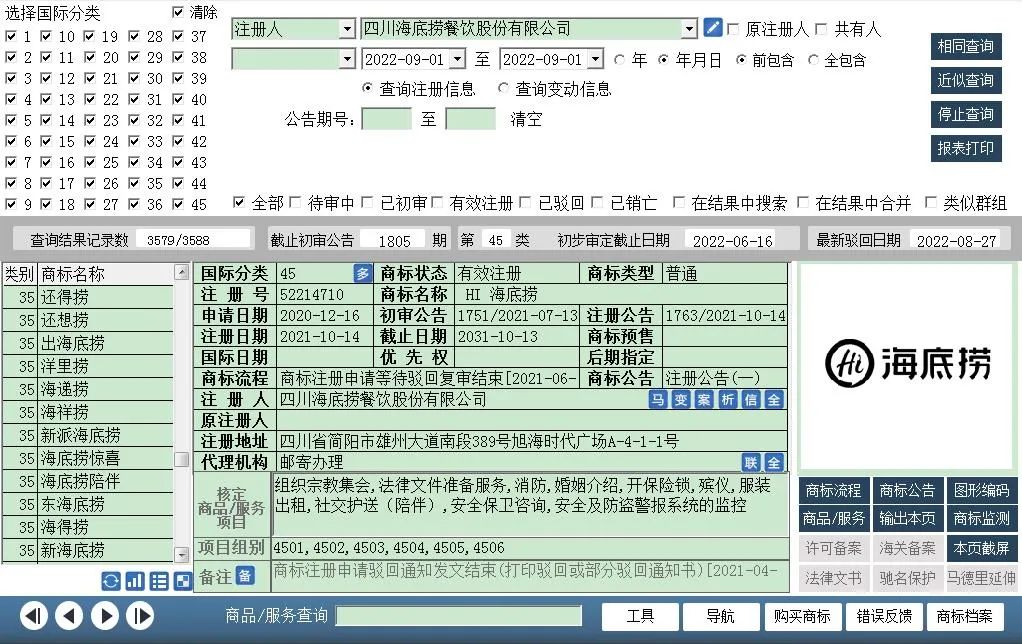
Task: Open the 工具 menu
Action: 640,616
